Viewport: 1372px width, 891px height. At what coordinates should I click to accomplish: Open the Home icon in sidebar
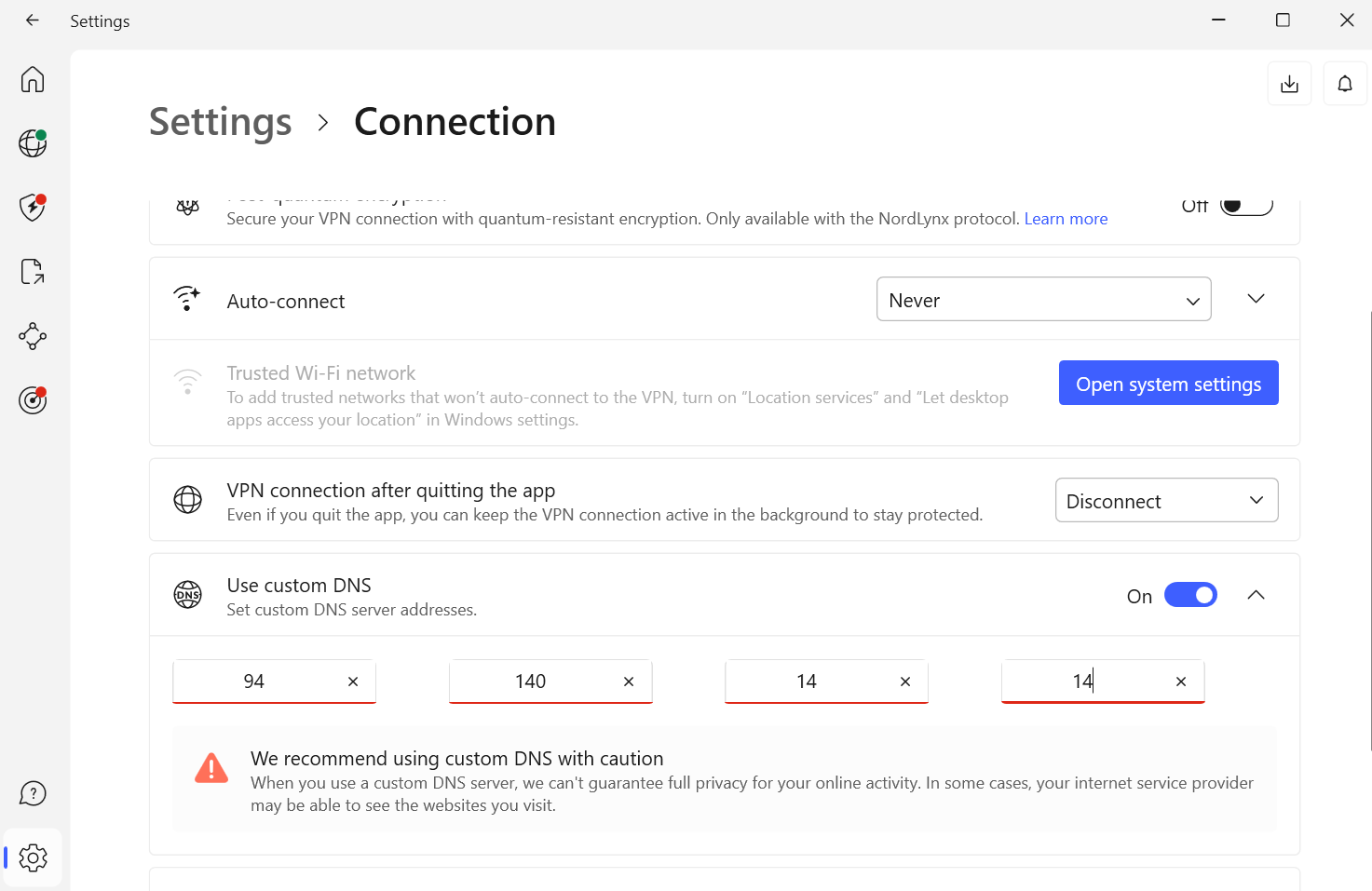click(x=33, y=79)
